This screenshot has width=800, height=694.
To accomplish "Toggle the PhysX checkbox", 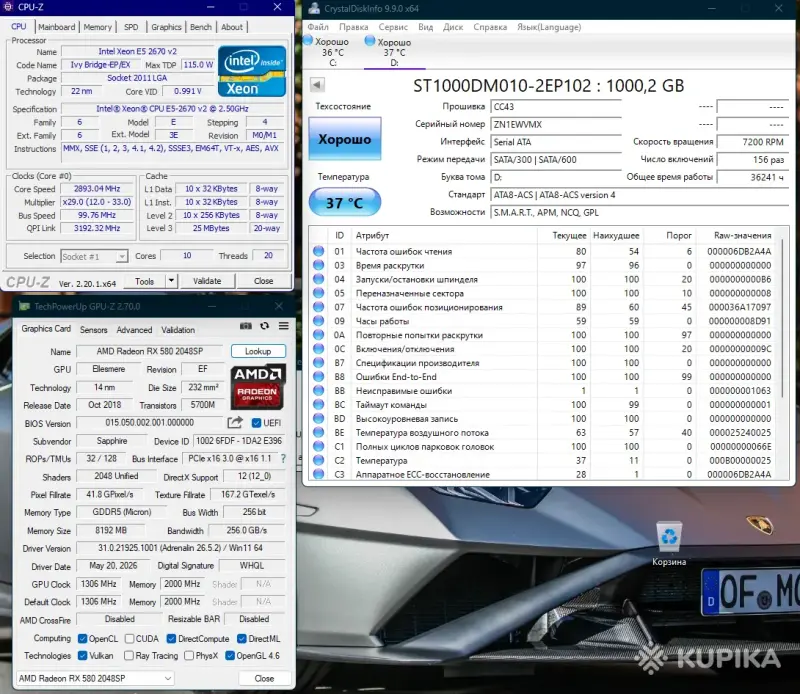I will click(x=189, y=655).
